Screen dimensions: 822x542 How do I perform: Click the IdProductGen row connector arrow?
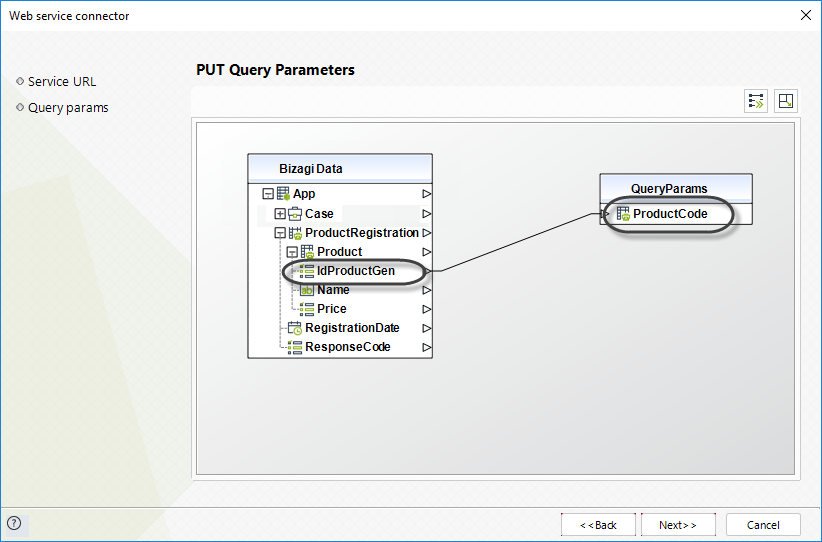point(428,271)
